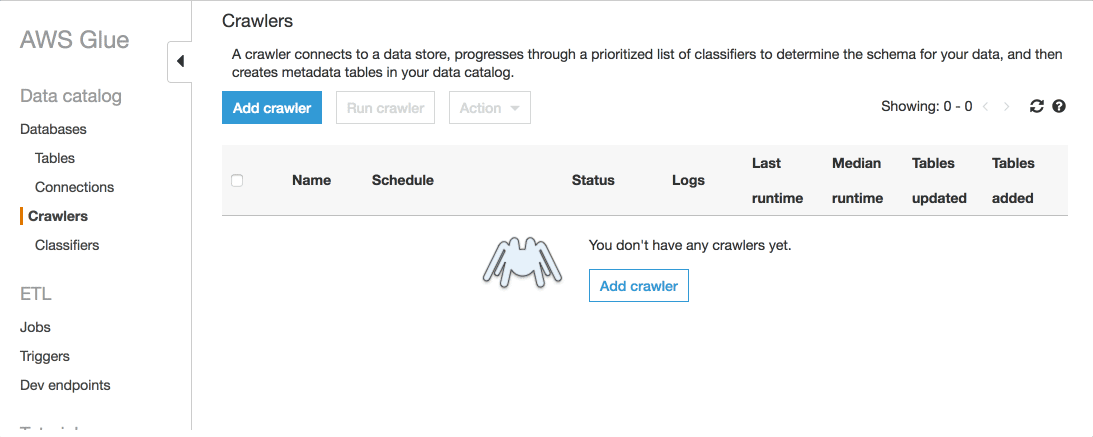Select Classifiers in the sidebar
This screenshot has height=437, width=1093.
click(67, 245)
